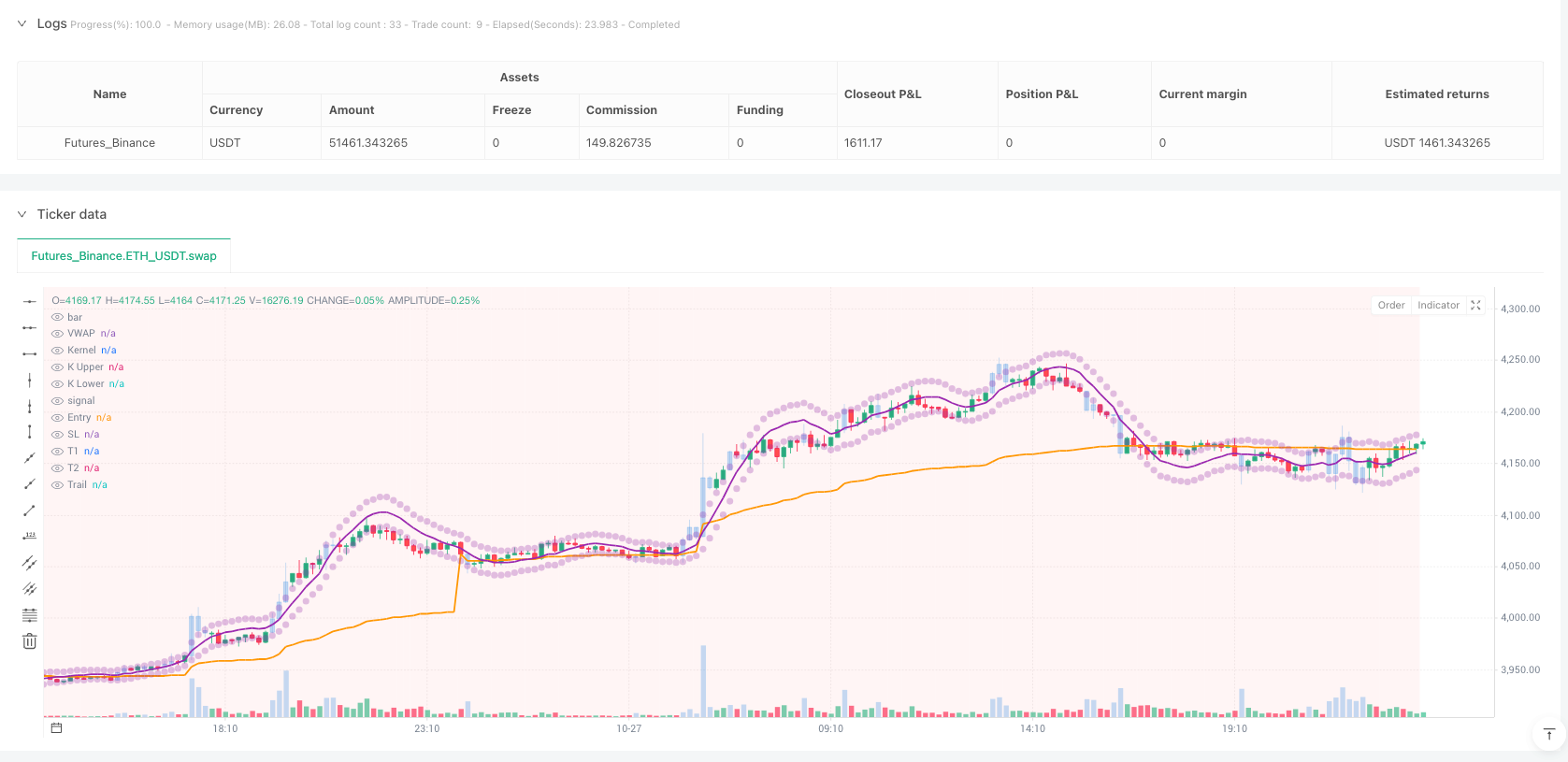The image size is (1568, 762).
Task: Hide the Trail indicator line
Action: pos(58,485)
